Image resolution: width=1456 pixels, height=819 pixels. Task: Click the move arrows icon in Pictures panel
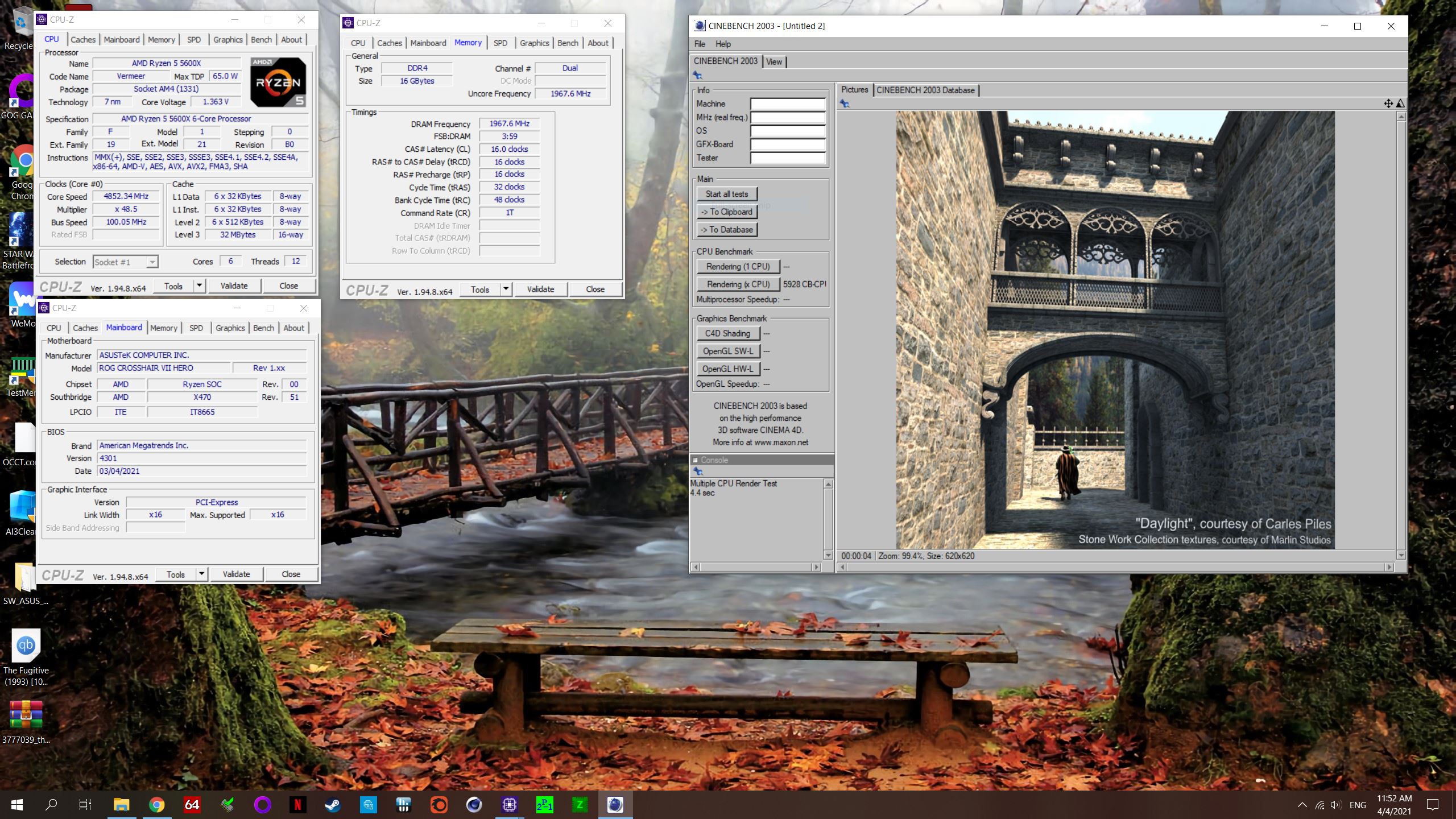[1388, 104]
